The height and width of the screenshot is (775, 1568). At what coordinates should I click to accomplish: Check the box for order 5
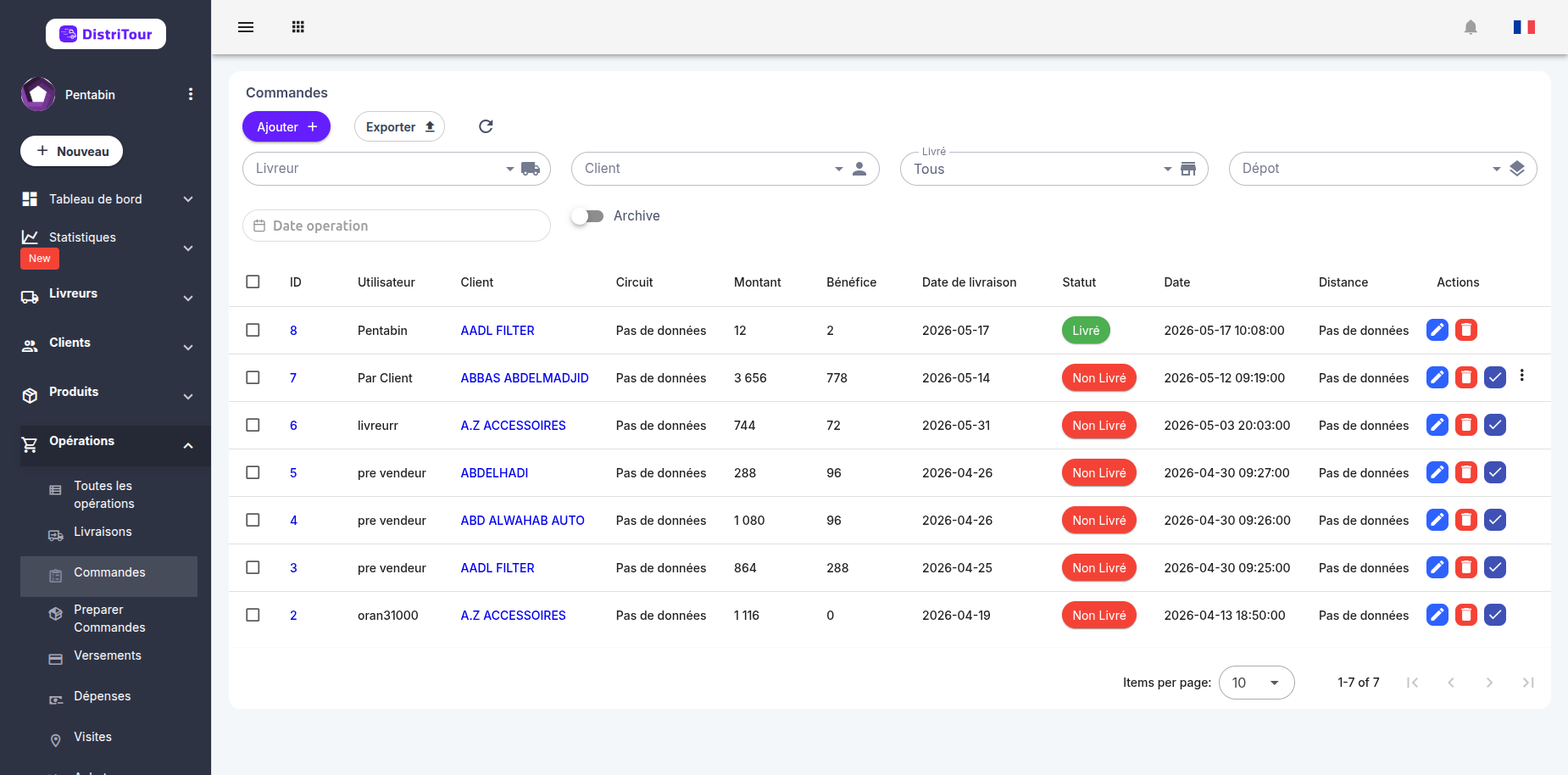[253, 472]
